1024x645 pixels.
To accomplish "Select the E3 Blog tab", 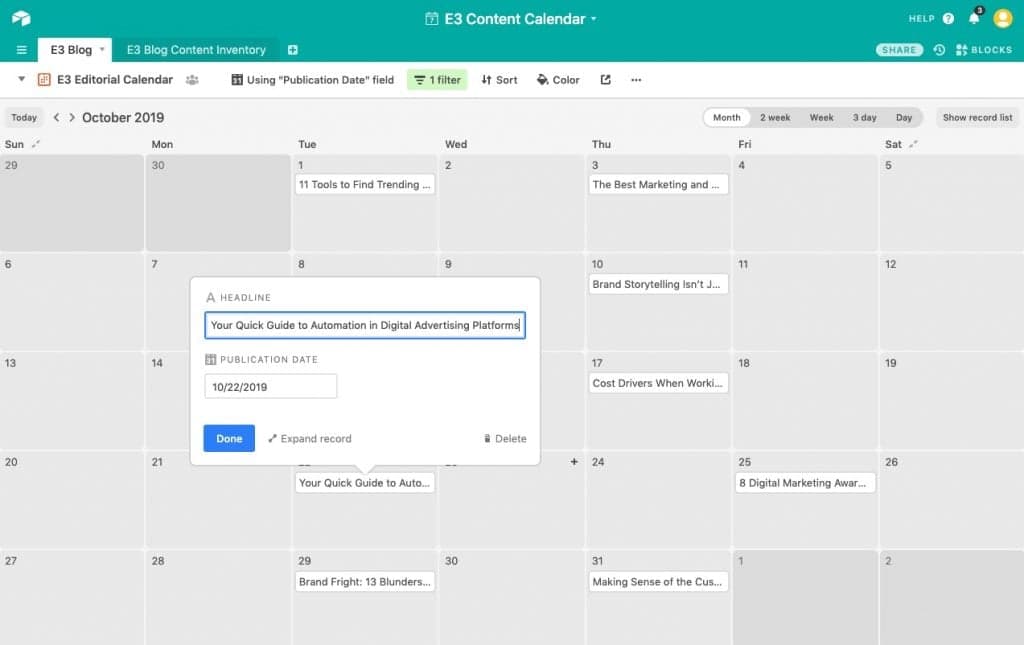I will [71, 50].
